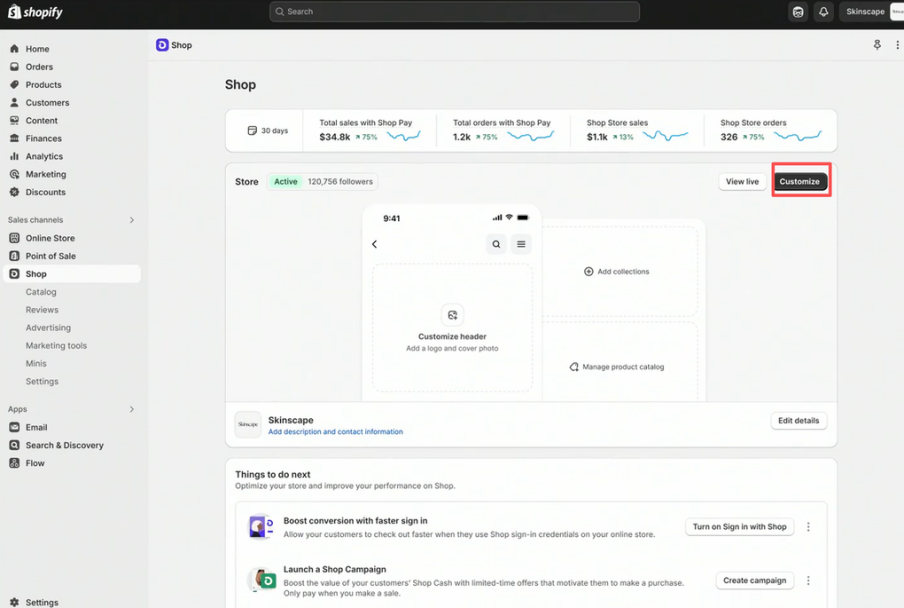904x608 pixels.
Task: Go to Orders in the sidebar
Action: pos(39,67)
